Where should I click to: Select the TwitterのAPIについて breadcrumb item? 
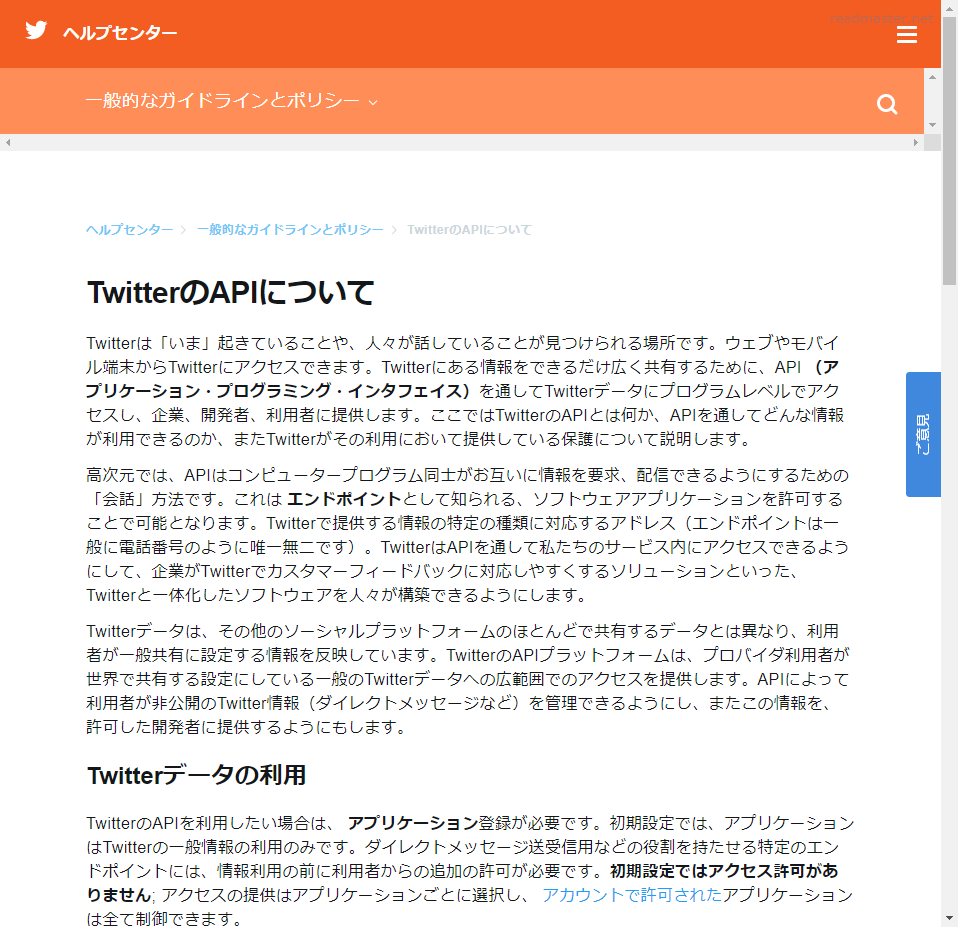(x=469, y=230)
